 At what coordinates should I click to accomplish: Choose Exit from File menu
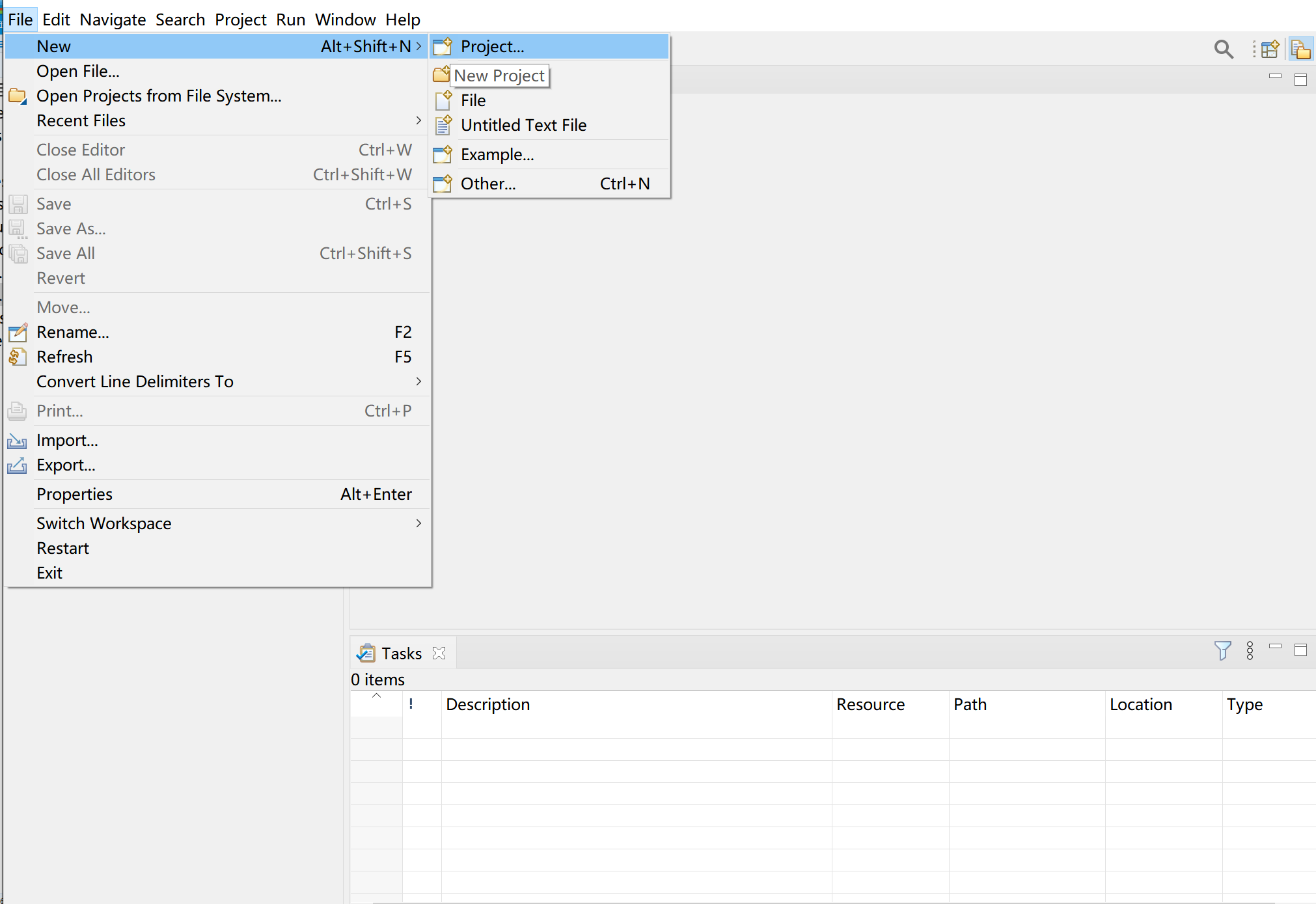[217, 573]
